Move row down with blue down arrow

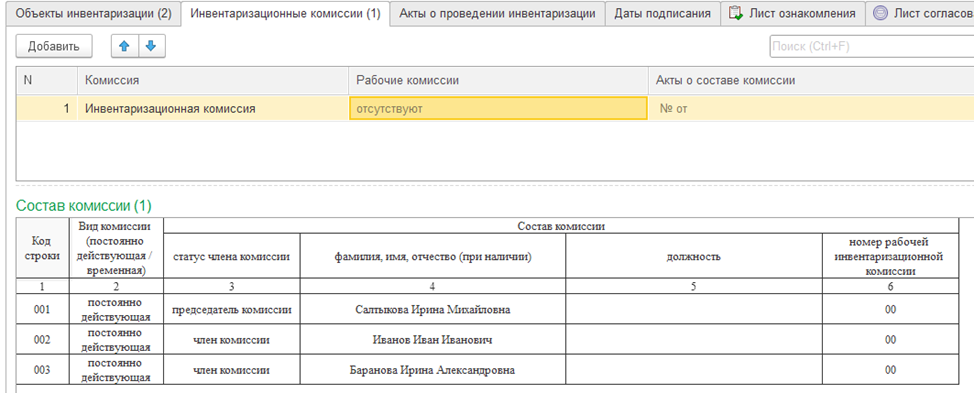point(151,47)
